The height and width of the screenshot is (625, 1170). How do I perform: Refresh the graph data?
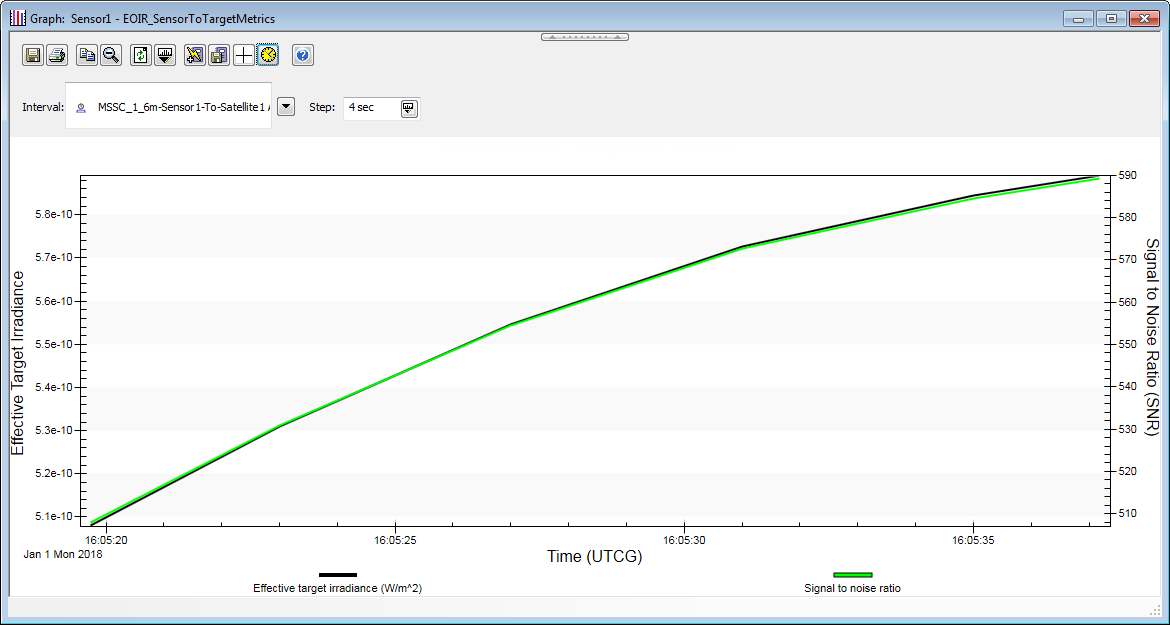141,55
